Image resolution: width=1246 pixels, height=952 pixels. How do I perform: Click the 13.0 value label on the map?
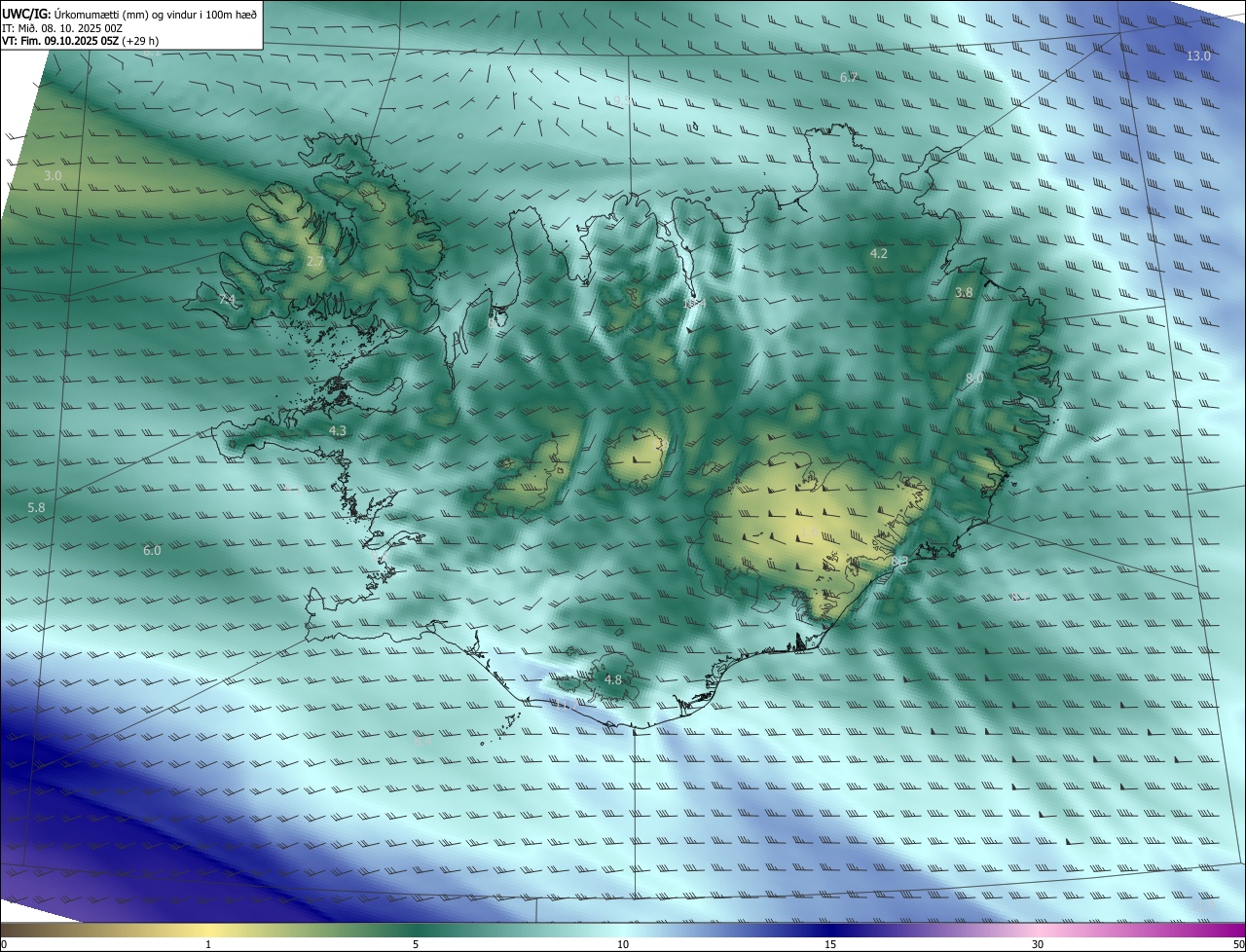point(1198,55)
